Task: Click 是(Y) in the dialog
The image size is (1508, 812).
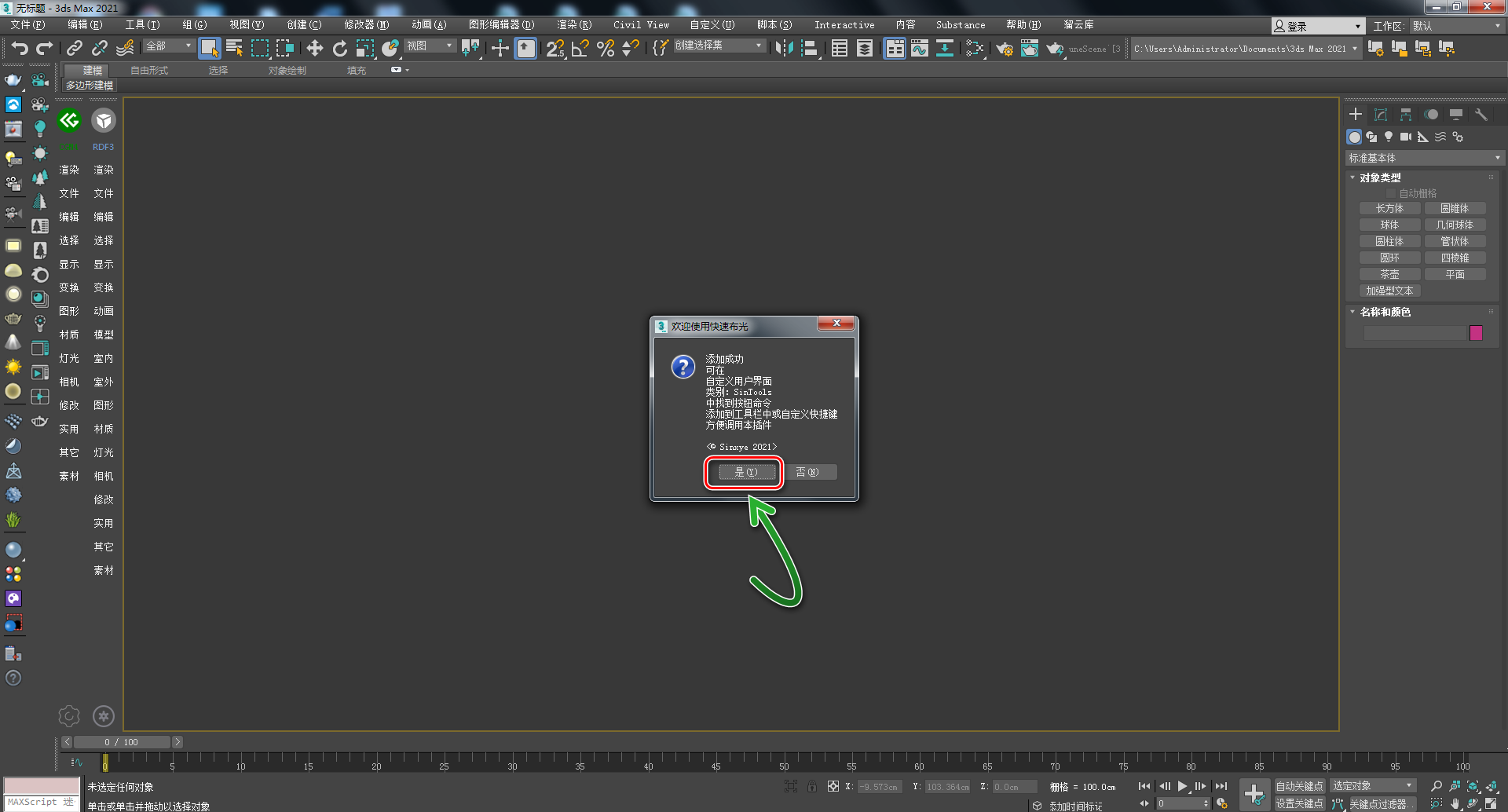Action: 745,472
